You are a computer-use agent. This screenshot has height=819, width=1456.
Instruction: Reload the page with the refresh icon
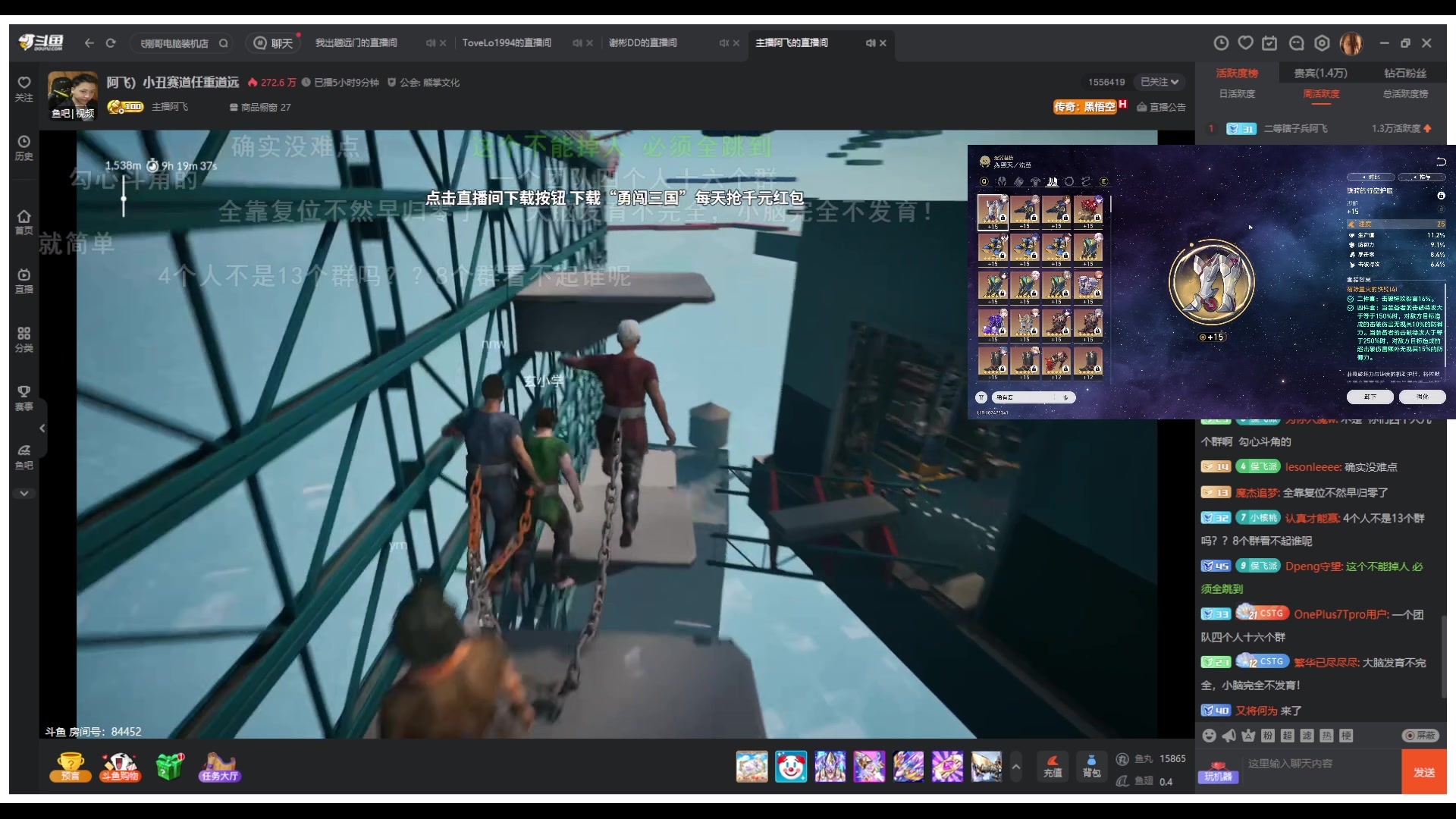coord(111,43)
